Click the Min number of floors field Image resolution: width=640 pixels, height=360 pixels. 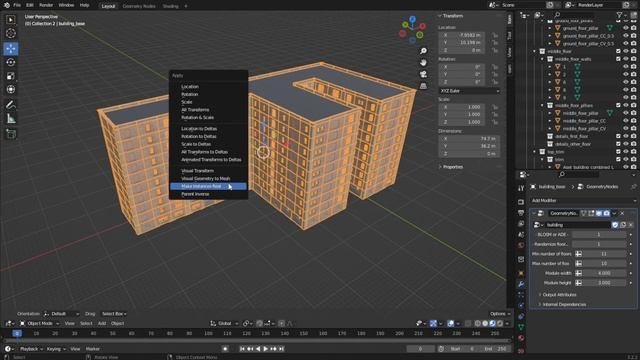[x=603, y=254]
